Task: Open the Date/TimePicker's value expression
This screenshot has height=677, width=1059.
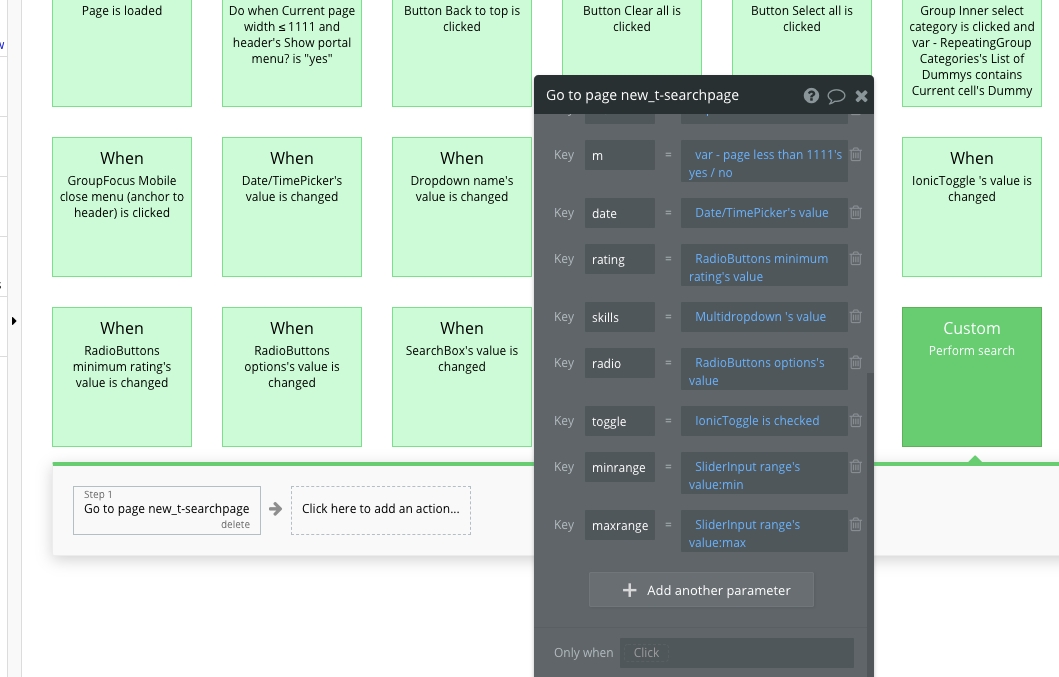Action: pos(764,212)
